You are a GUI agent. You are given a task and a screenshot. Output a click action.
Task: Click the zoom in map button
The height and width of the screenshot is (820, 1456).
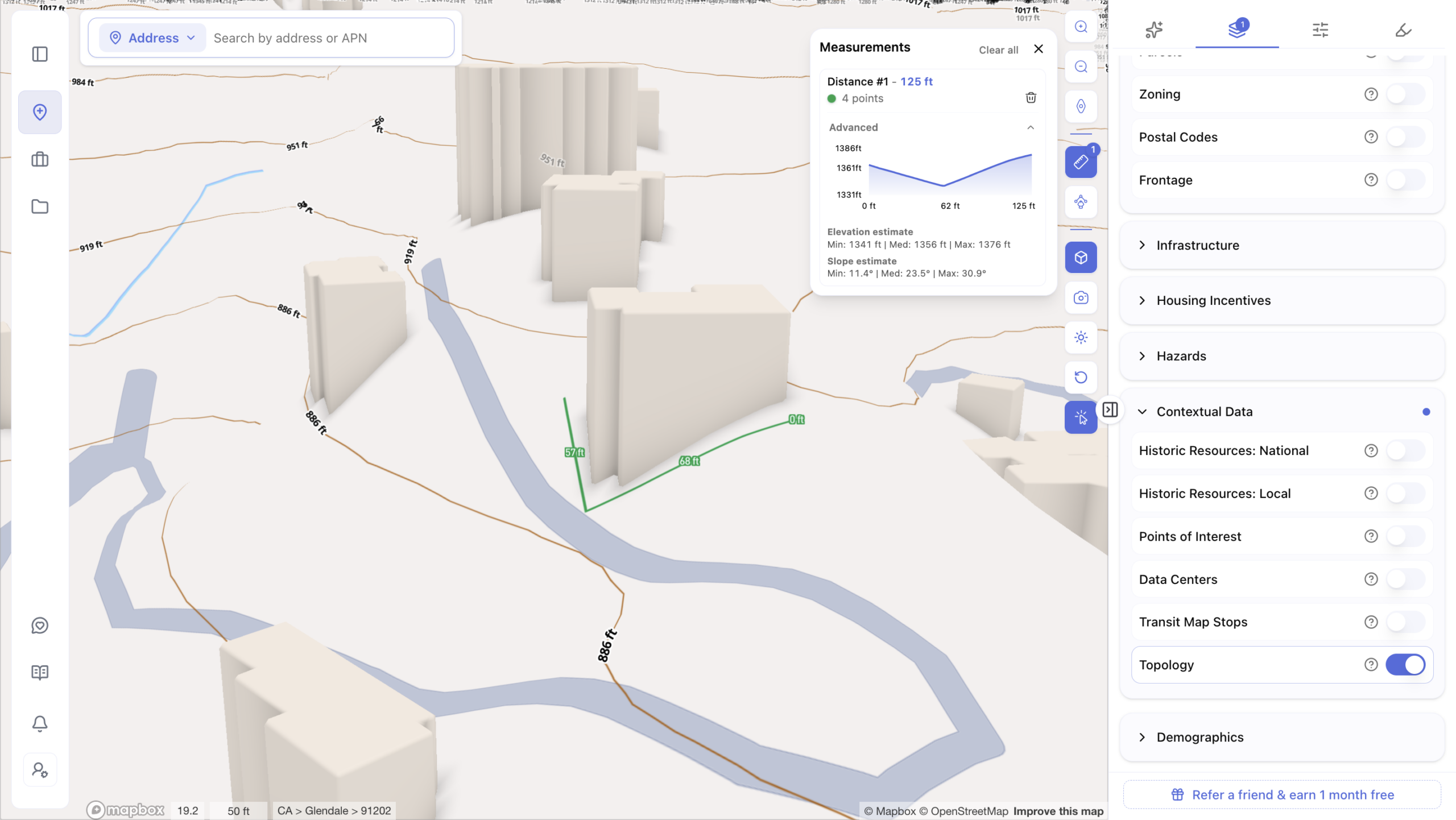click(1081, 27)
